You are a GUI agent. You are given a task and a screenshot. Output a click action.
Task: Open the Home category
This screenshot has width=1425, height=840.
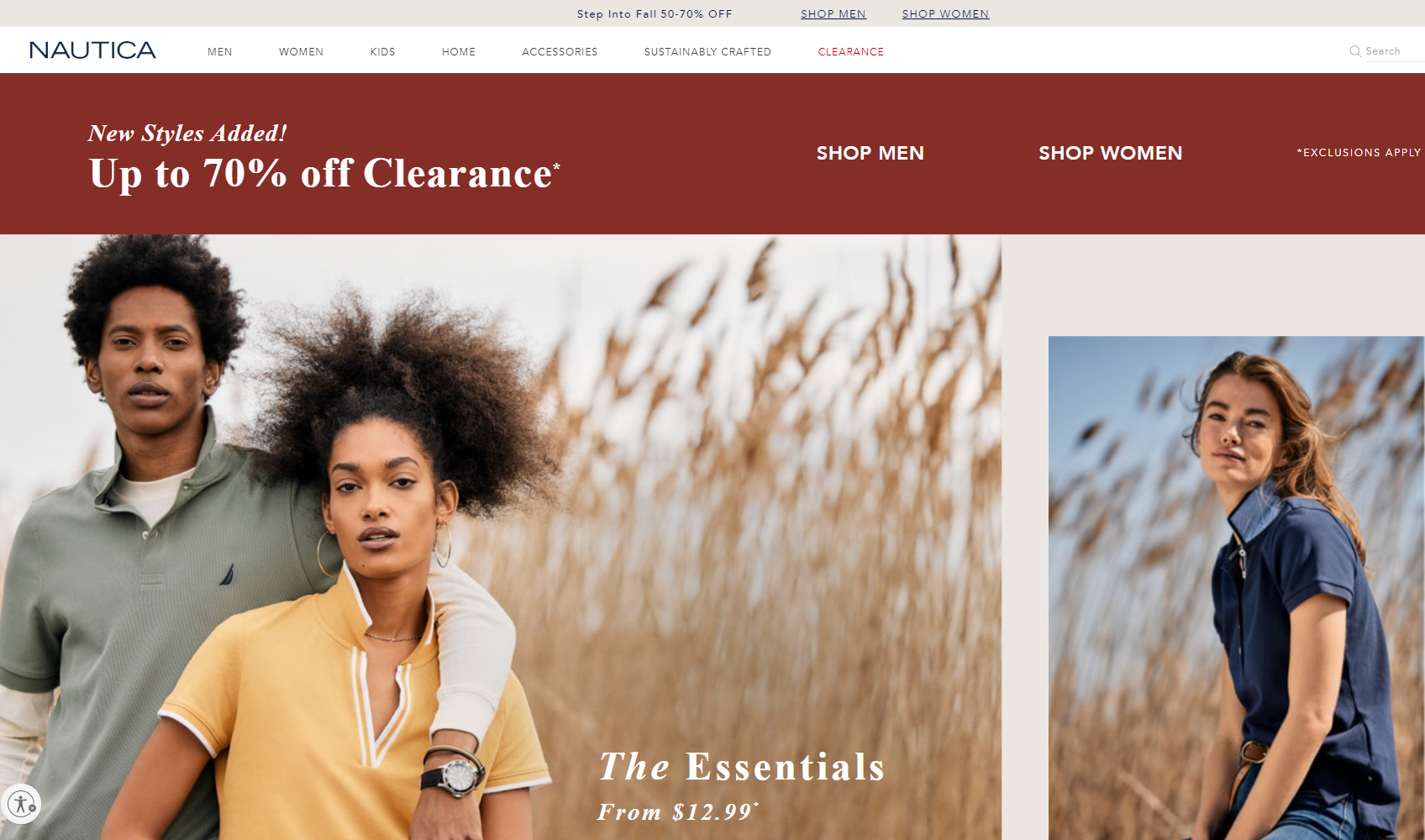pos(459,51)
